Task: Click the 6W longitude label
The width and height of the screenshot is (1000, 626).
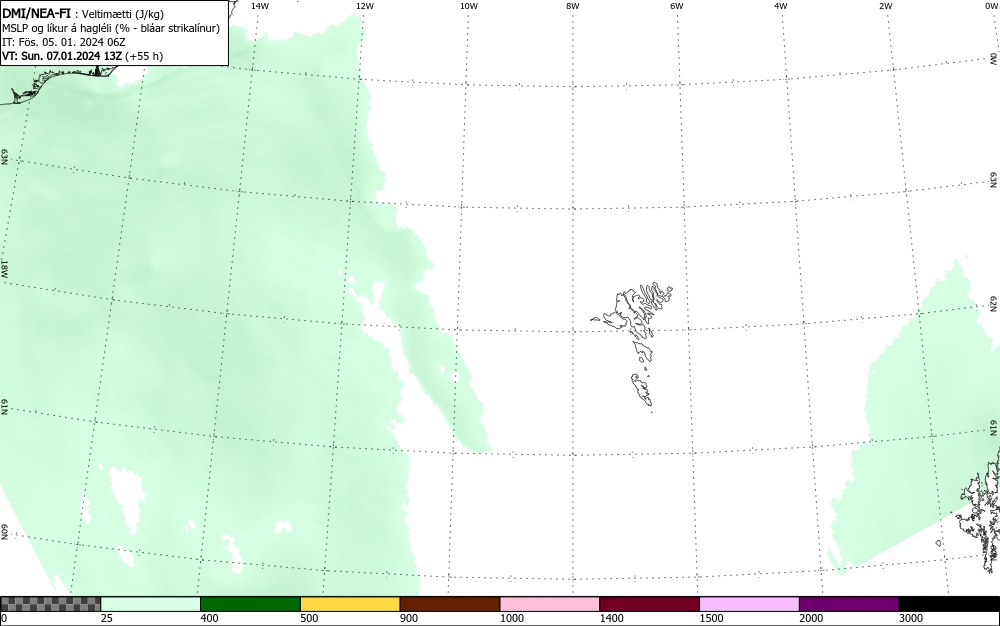Action: point(677,6)
